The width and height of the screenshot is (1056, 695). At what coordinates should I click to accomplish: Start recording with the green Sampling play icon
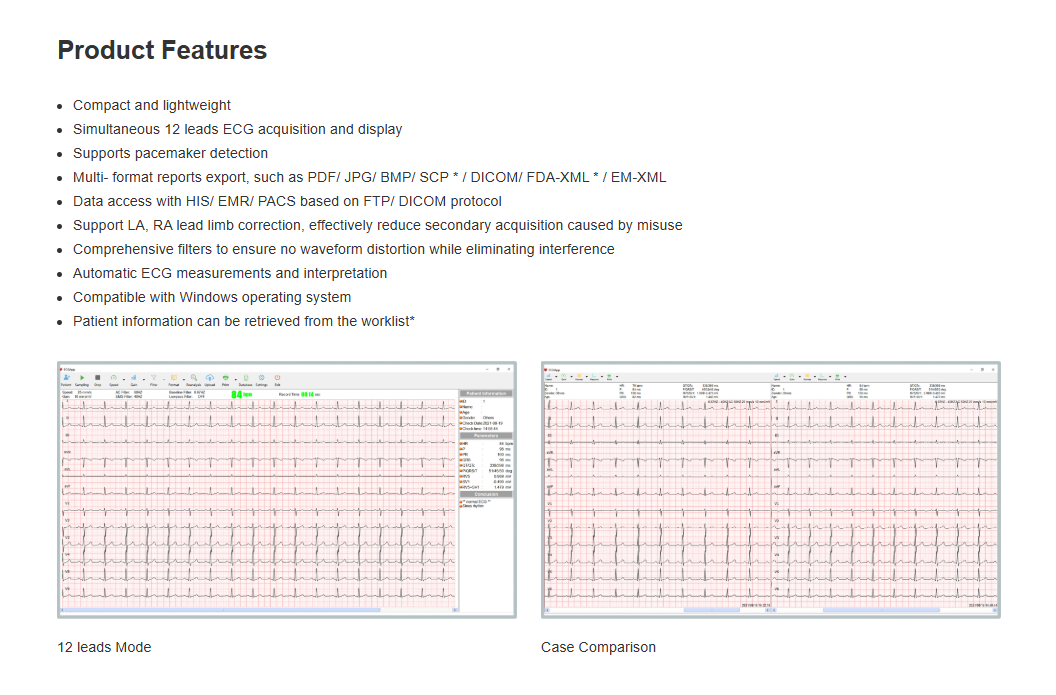tap(82, 378)
